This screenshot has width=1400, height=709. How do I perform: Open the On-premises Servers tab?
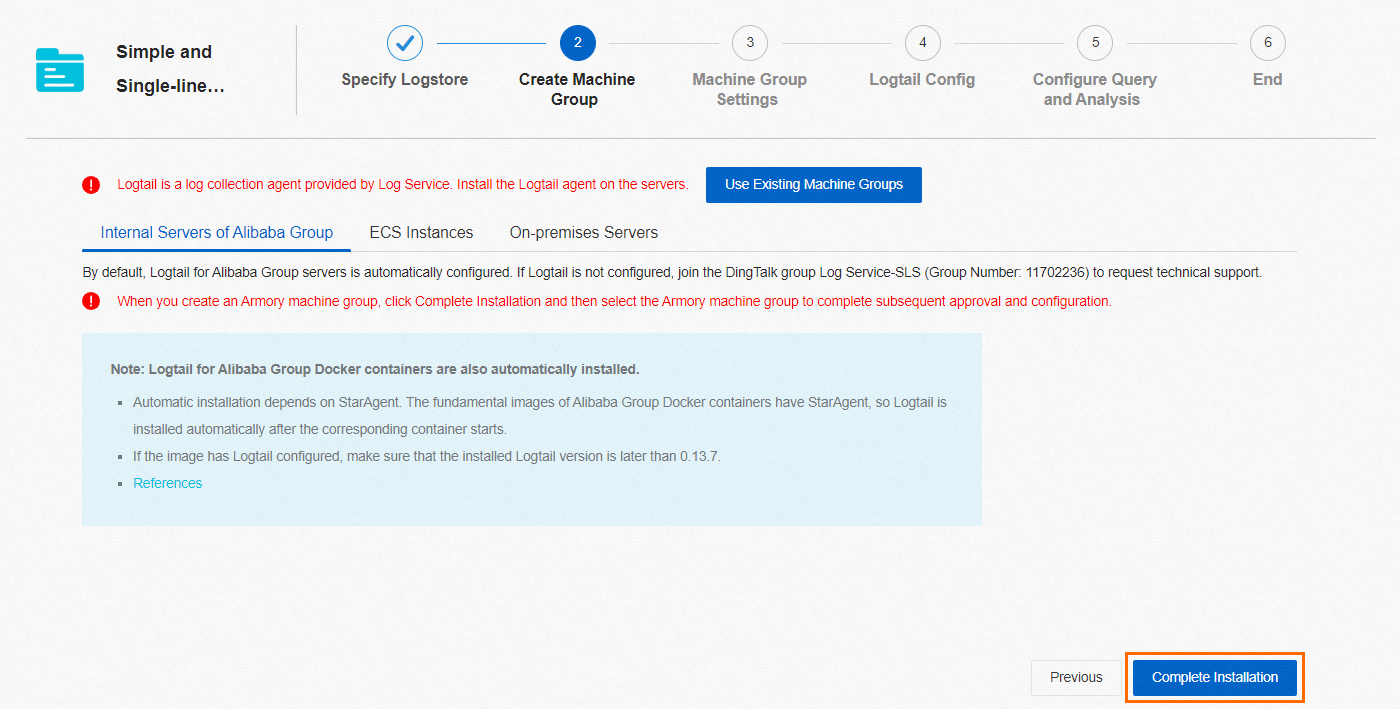click(x=583, y=232)
